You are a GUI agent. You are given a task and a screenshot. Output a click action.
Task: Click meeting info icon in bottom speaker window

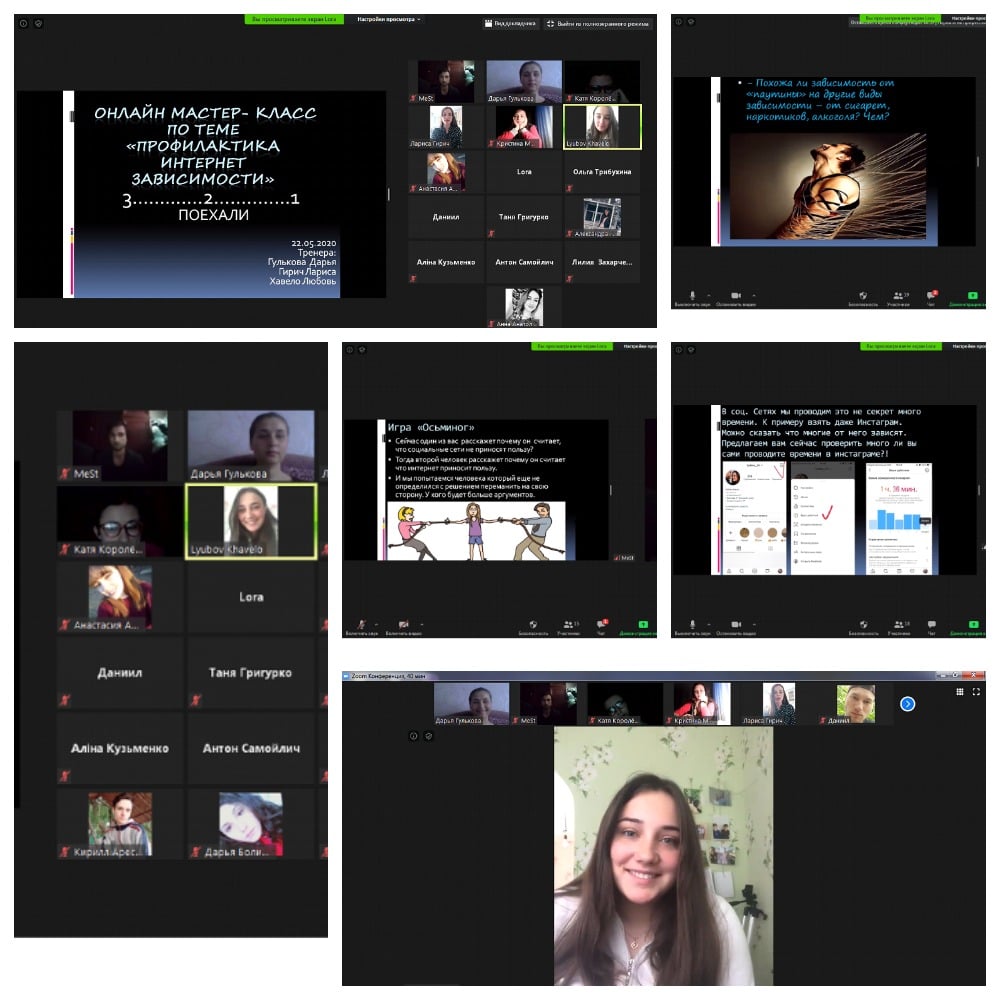click(413, 735)
